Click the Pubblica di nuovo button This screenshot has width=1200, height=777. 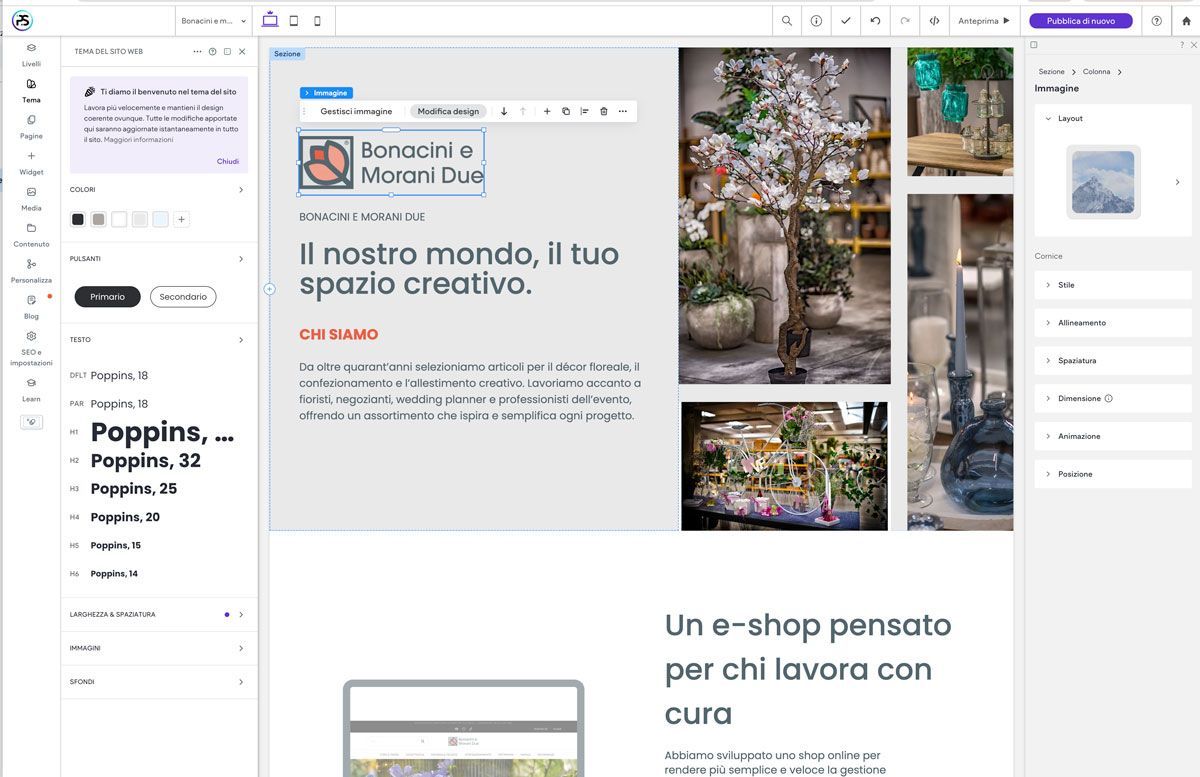click(x=1080, y=21)
